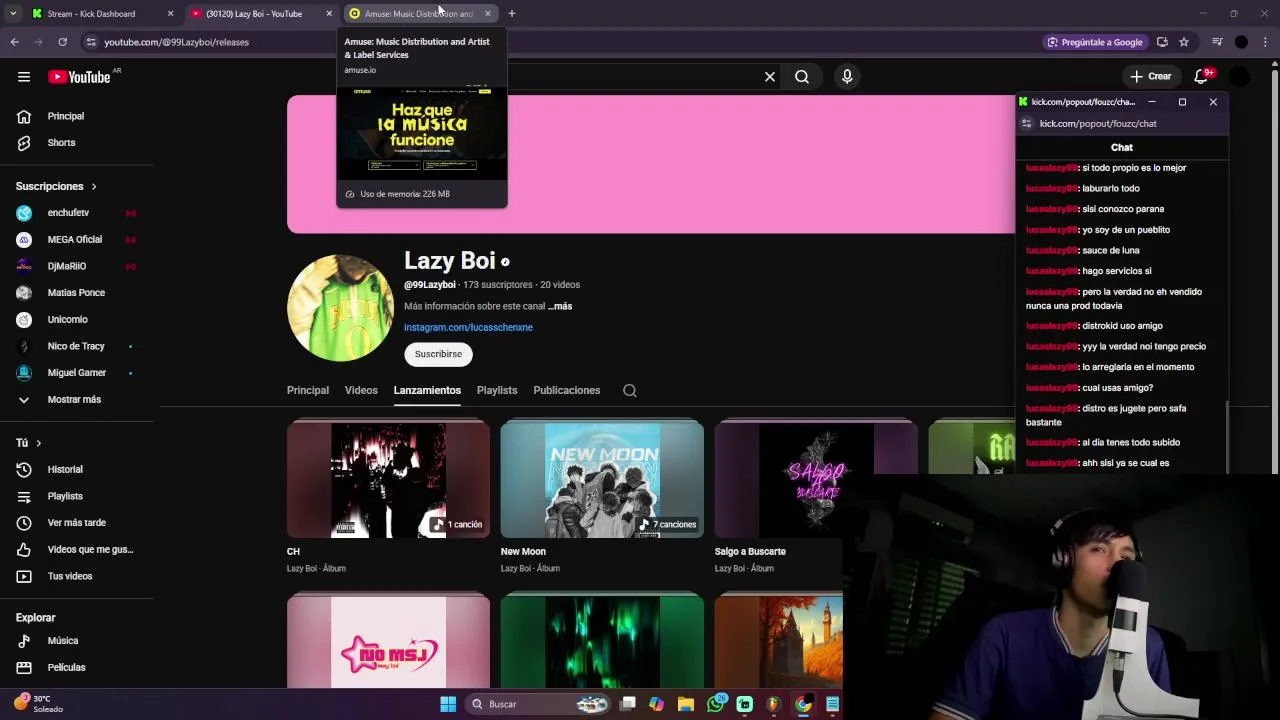Click the address bar URL field
The image size is (1280, 720).
tap(560, 42)
